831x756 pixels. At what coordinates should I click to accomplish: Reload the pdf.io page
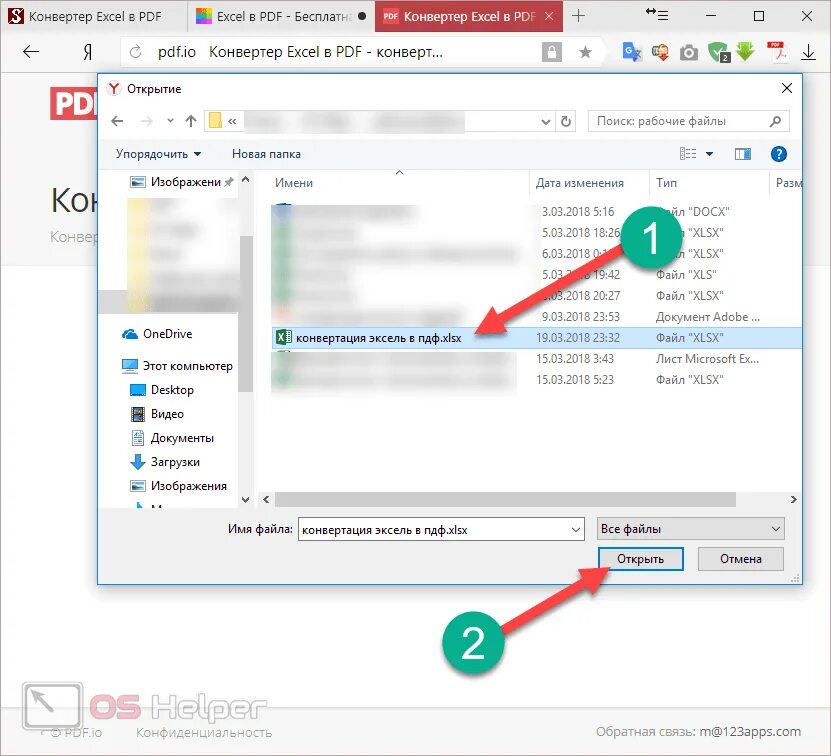coord(136,52)
